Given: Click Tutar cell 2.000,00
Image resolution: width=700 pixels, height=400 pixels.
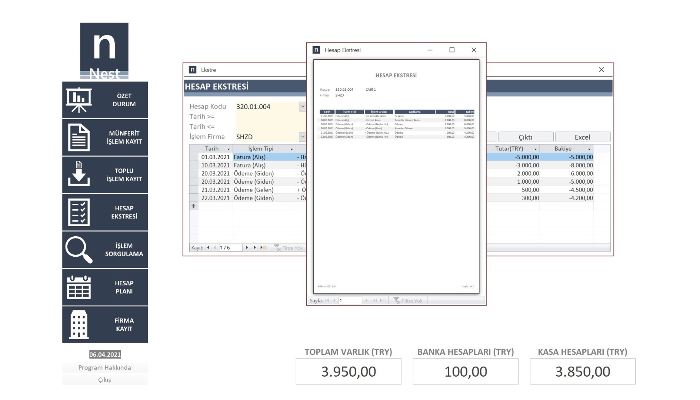Looking at the screenshot, I should pos(513,173).
